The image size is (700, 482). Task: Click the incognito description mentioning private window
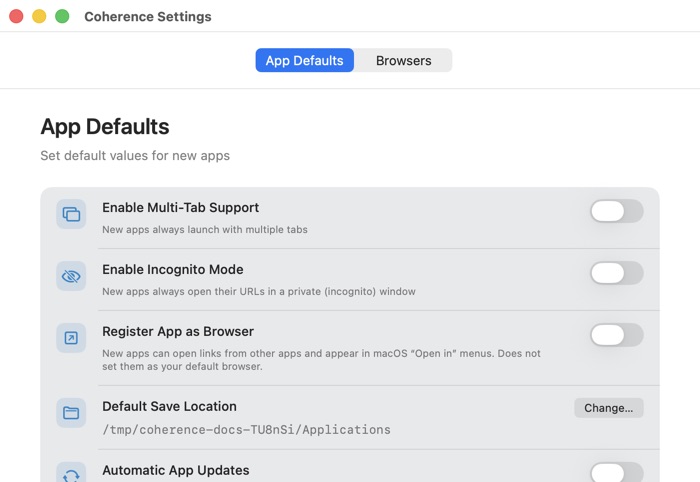point(259,291)
